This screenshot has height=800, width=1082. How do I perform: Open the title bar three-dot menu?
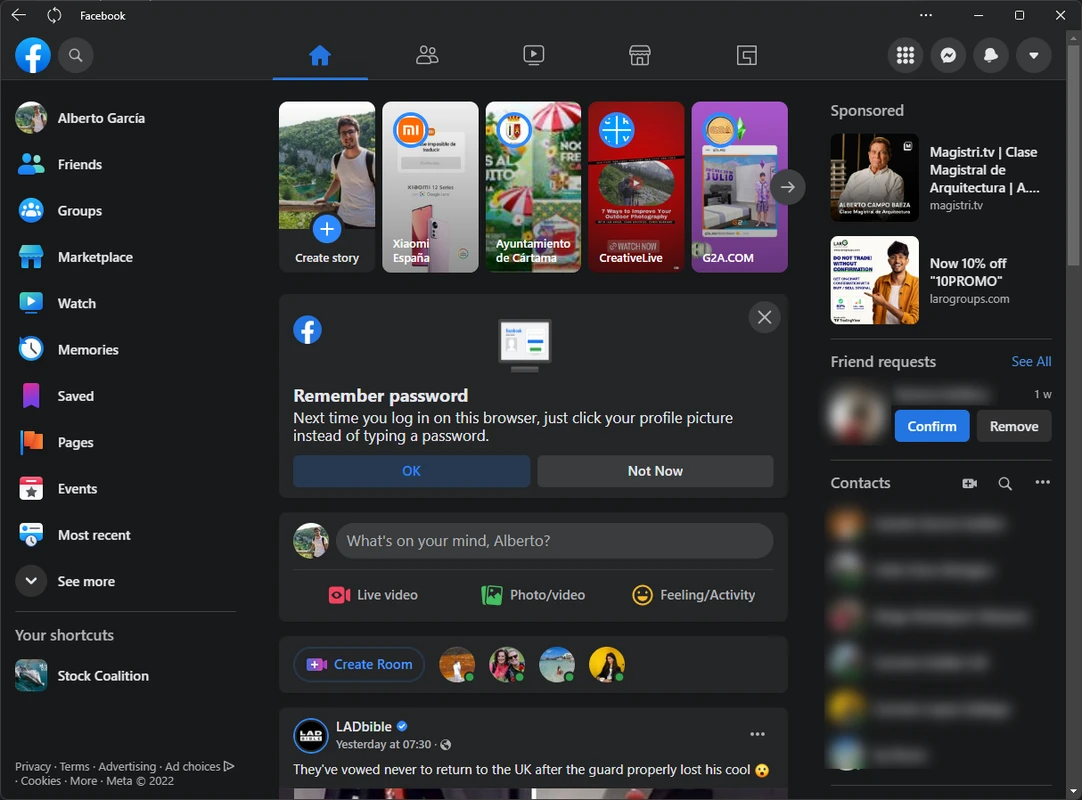pyautogui.click(x=926, y=14)
